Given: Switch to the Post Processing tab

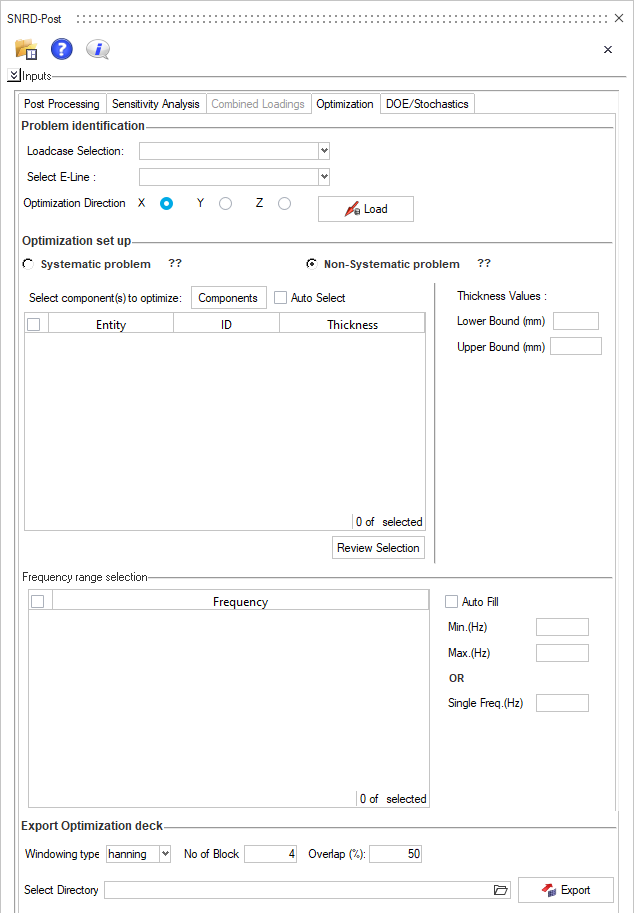Looking at the screenshot, I should click(62, 104).
